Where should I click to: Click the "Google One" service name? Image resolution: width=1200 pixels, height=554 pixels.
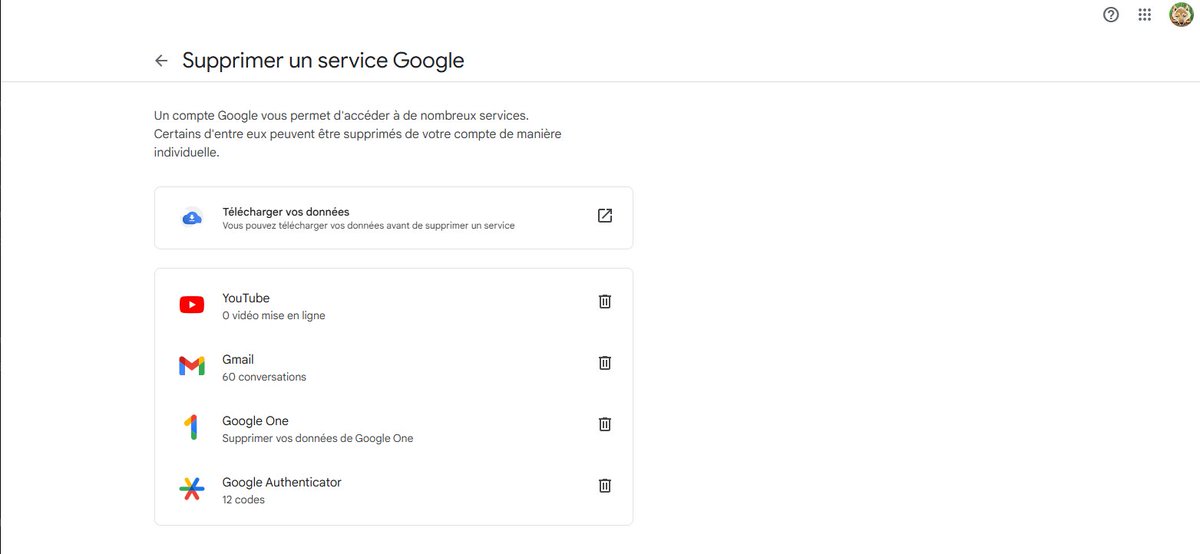point(255,421)
